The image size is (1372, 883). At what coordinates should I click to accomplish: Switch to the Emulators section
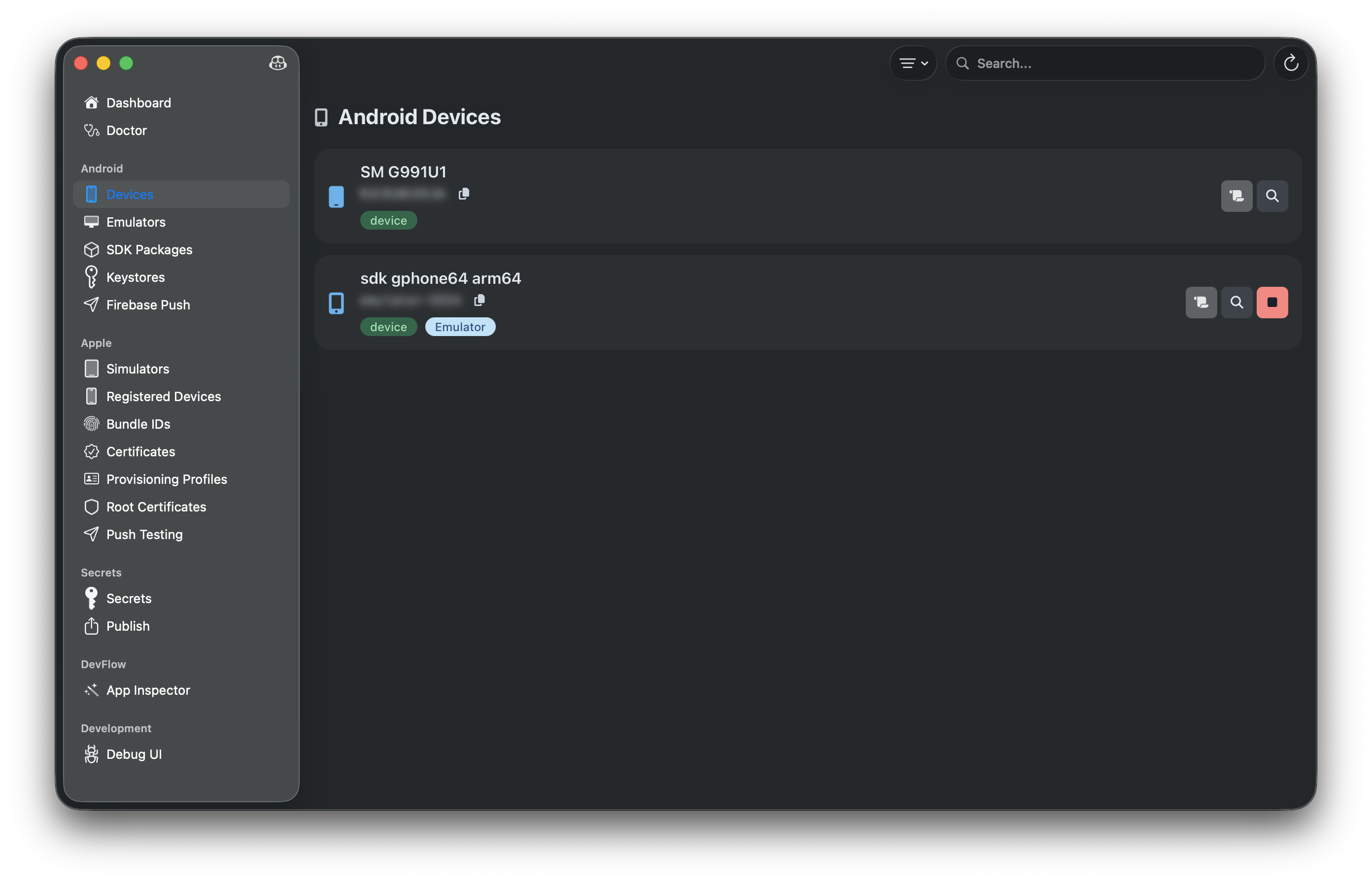click(x=136, y=222)
